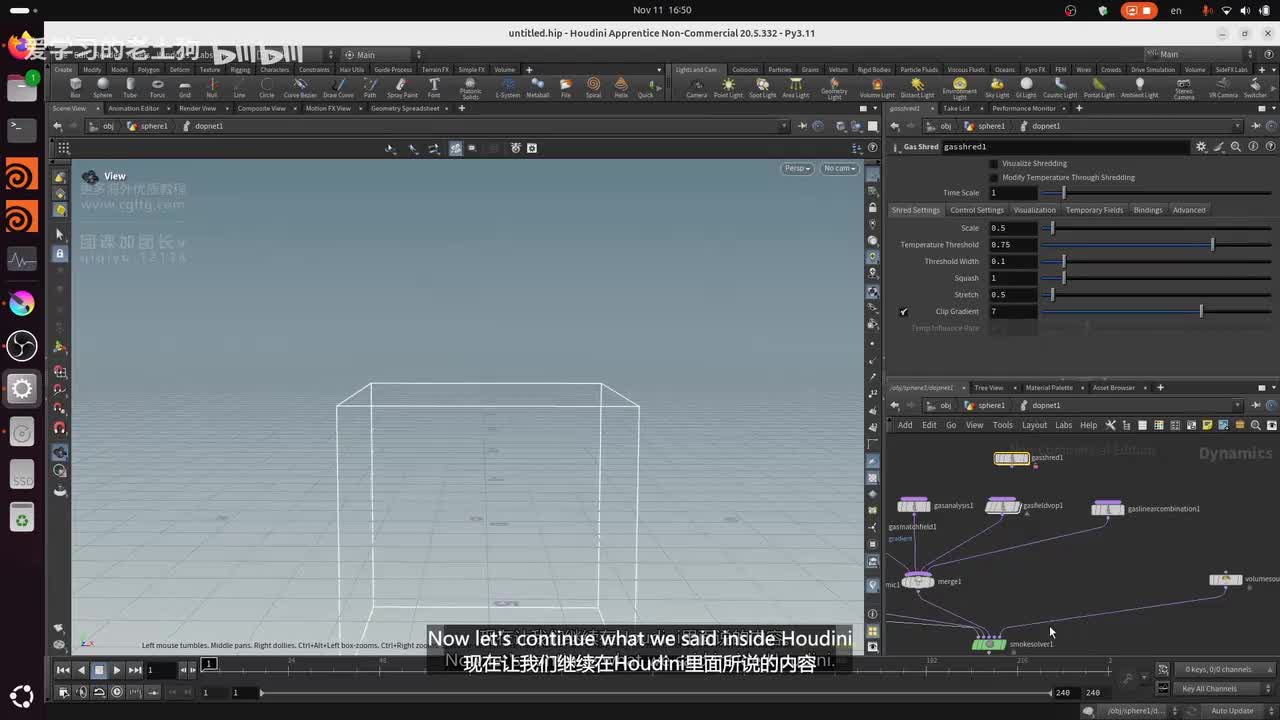The height and width of the screenshot is (720, 1280).
Task: Create a Distant Light from the shelf
Action: tap(917, 88)
